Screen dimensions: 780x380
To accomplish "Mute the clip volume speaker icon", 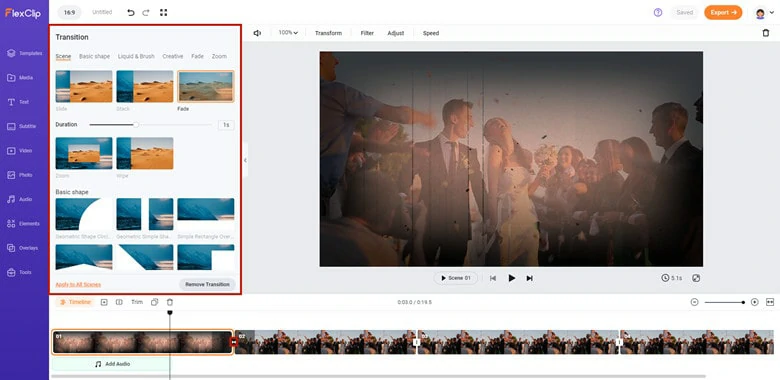I will click(257, 33).
